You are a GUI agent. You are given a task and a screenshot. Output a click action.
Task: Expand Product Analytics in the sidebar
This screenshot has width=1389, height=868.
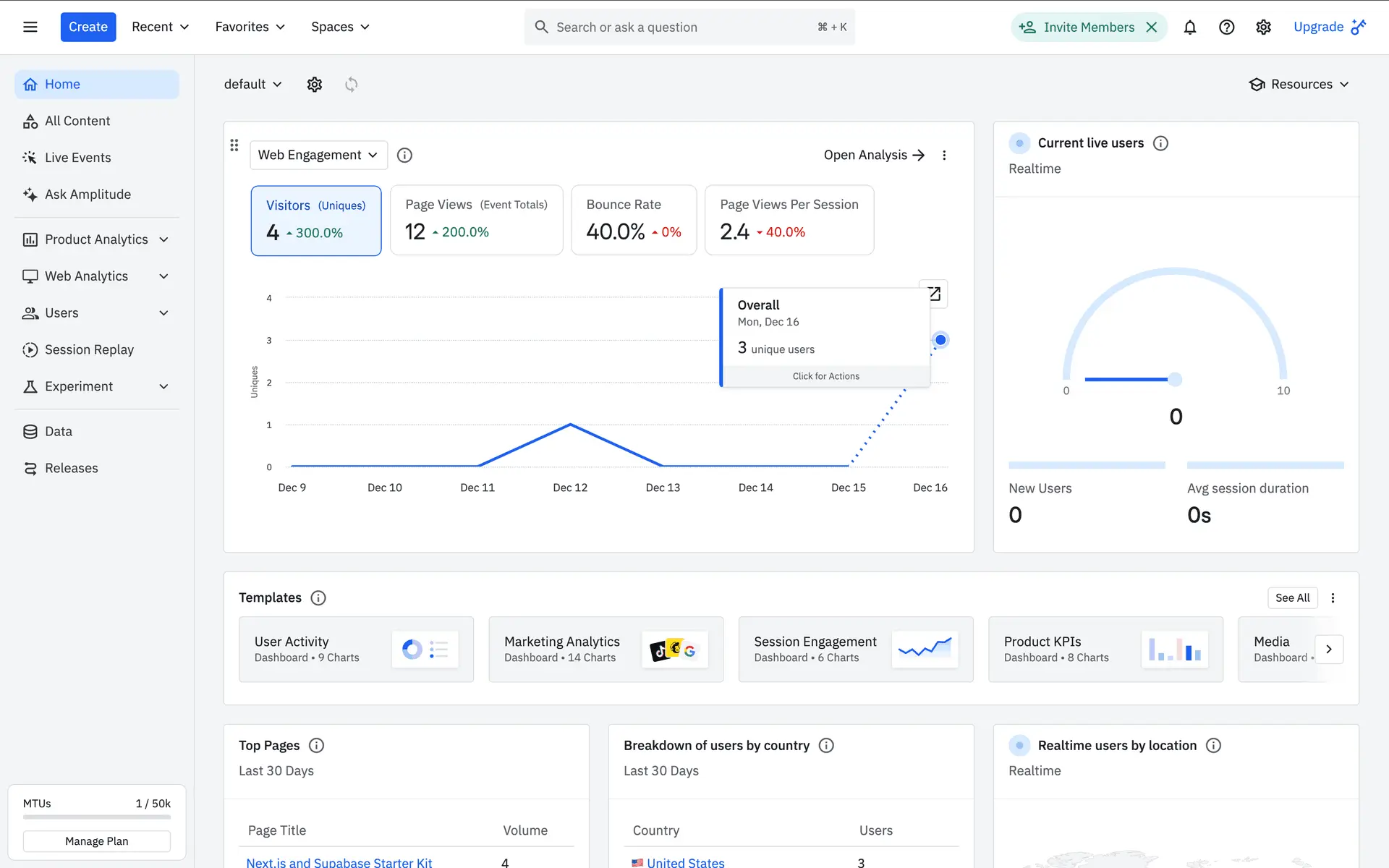click(96, 239)
